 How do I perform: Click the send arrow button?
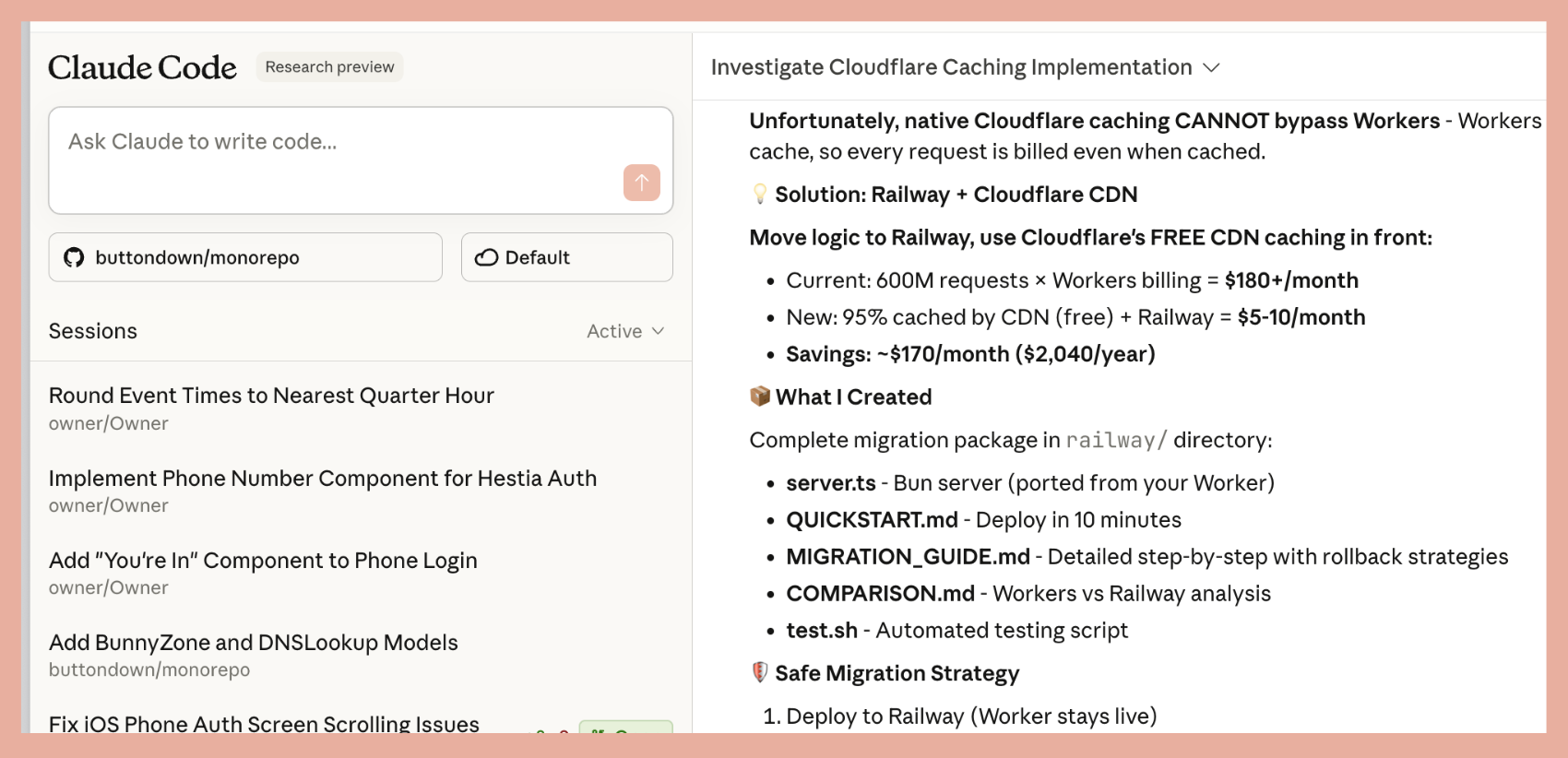pos(642,183)
